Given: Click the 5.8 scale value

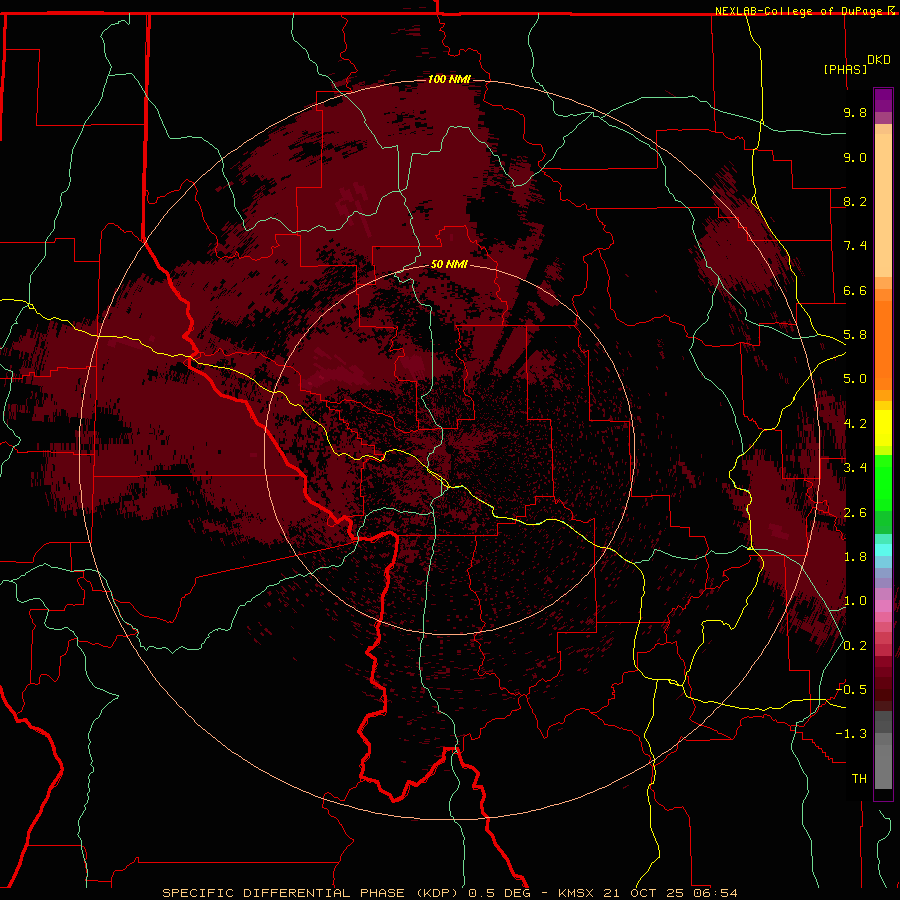Looking at the screenshot, I should click(855, 335).
